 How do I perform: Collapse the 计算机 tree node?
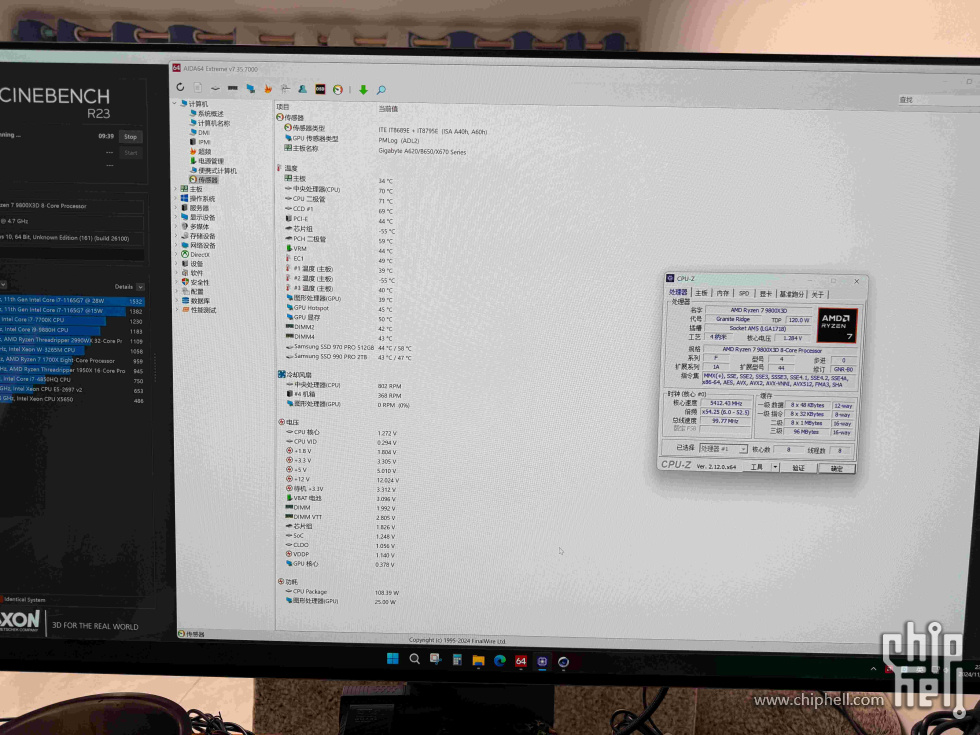pos(175,103)
